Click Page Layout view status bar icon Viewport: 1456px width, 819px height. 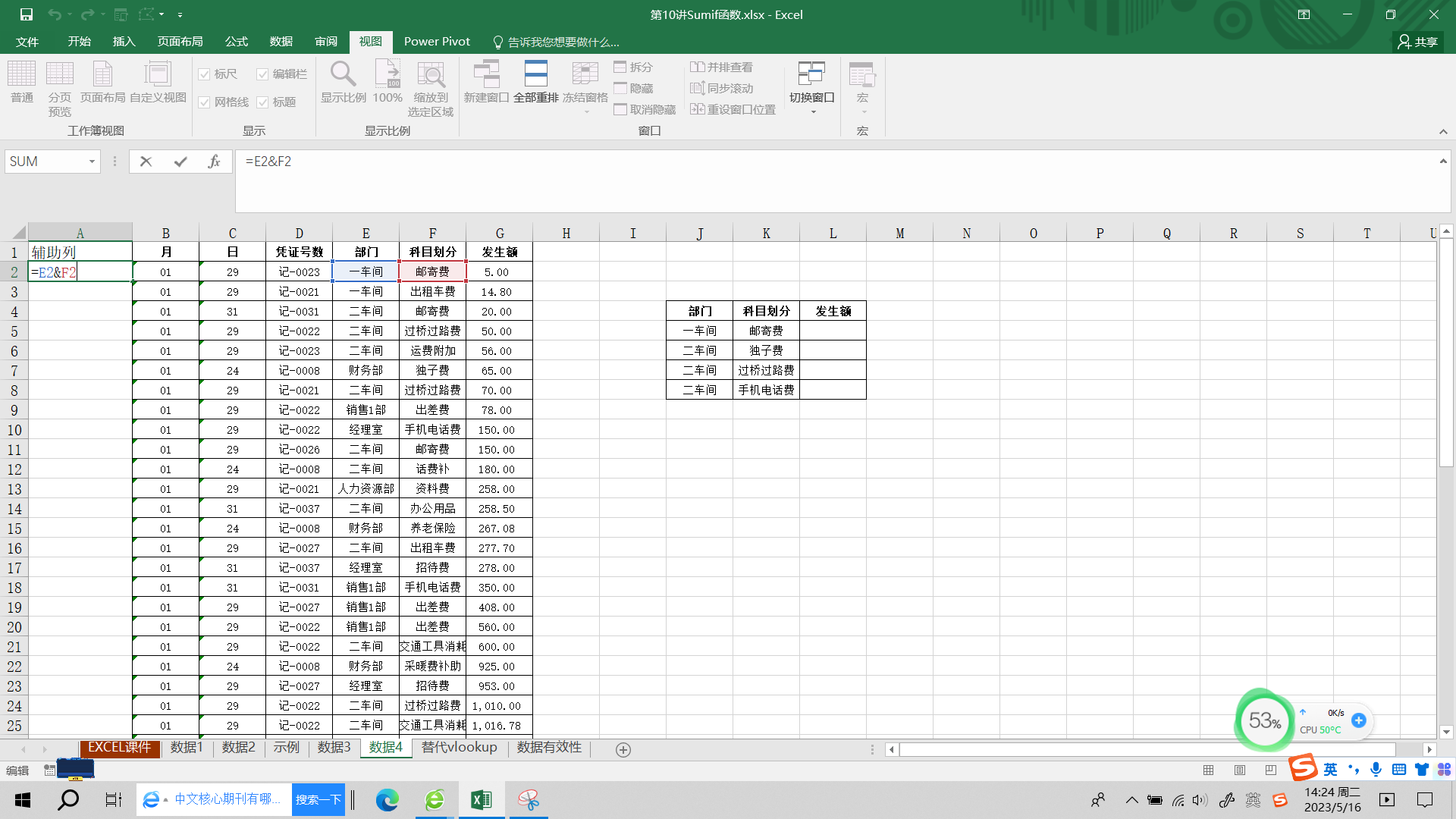[x=1240, y=770]
